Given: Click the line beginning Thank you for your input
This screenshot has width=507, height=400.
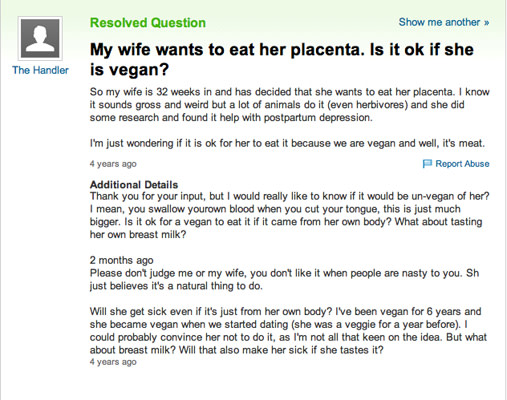Looking at the screenshot, I should coord(289,196).
